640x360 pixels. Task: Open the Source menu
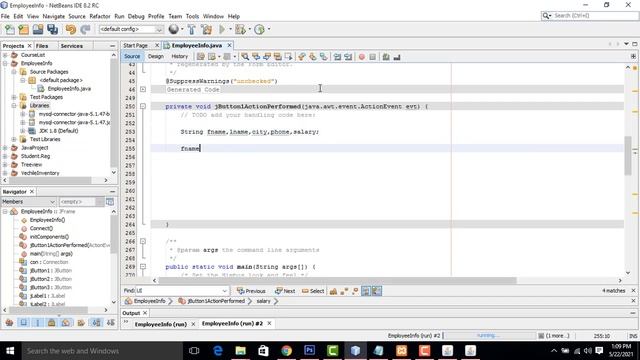77,16
